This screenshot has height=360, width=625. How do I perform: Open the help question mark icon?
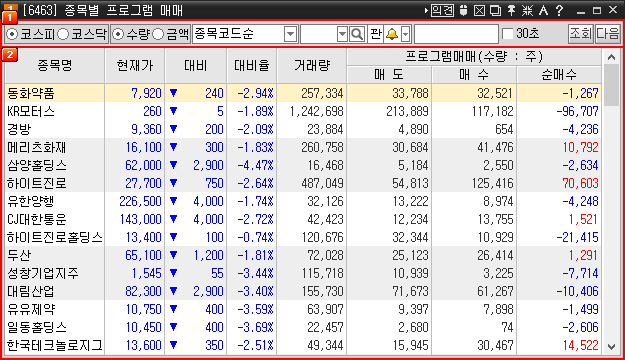click(560, 10)
